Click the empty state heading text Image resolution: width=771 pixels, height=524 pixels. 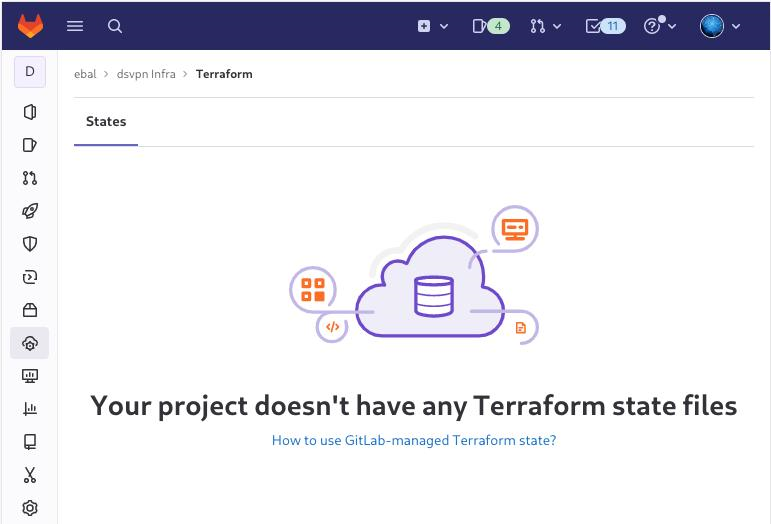coord(414,406)
